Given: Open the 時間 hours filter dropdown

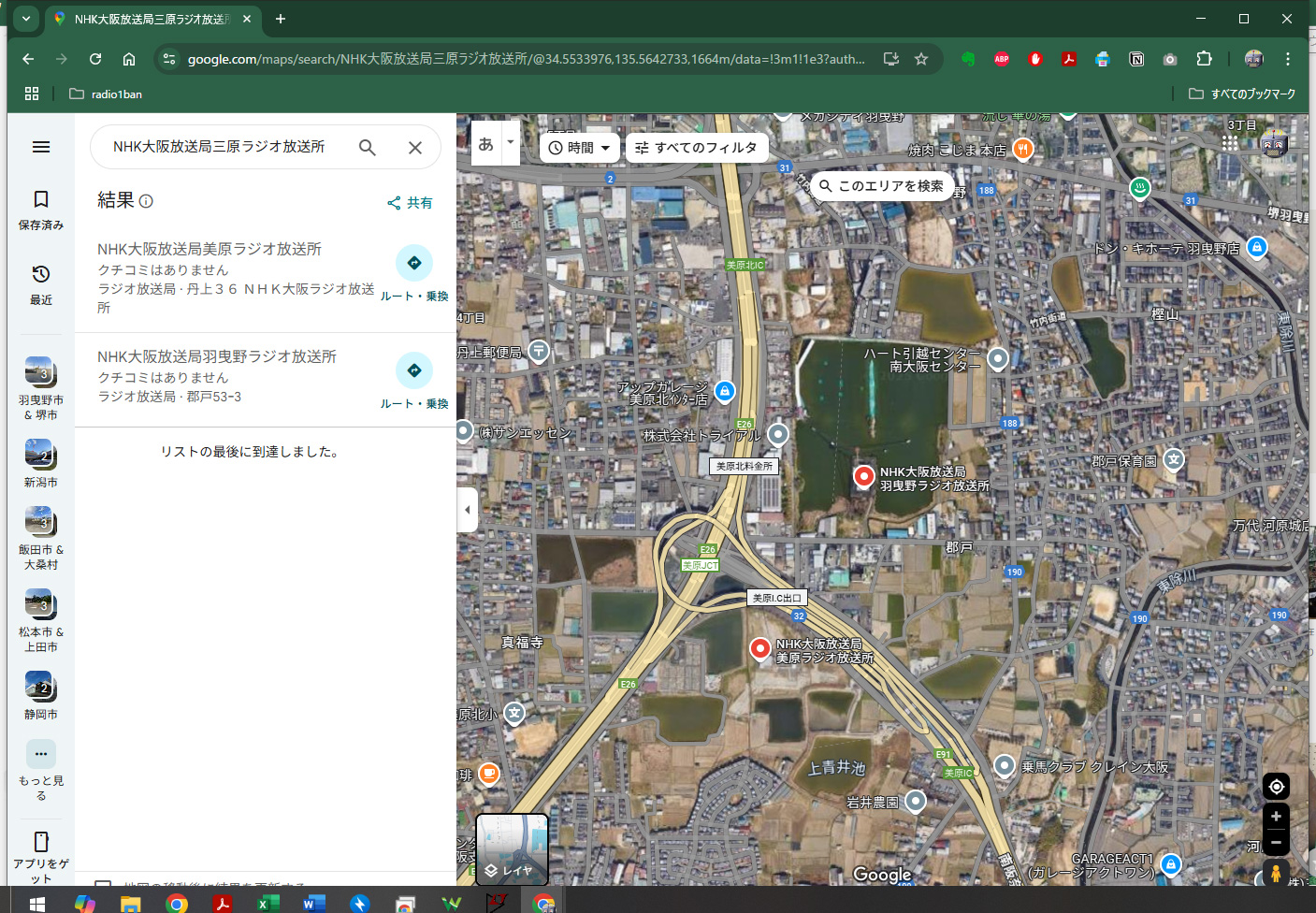Looking at the screenshot, I should pyautogui.click(x=580, y=148).
